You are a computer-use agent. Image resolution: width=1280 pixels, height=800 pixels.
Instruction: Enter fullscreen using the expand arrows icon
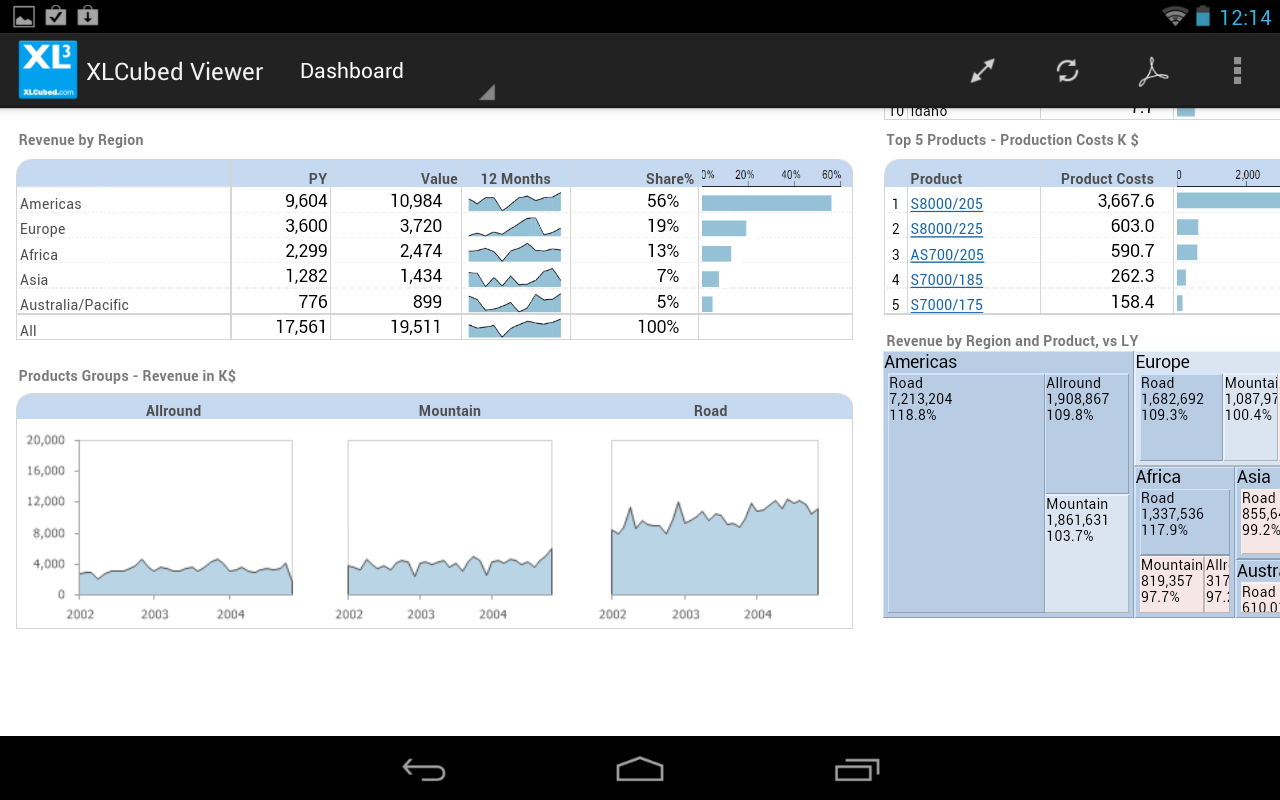pyautogui.click(x=982, y=70)
